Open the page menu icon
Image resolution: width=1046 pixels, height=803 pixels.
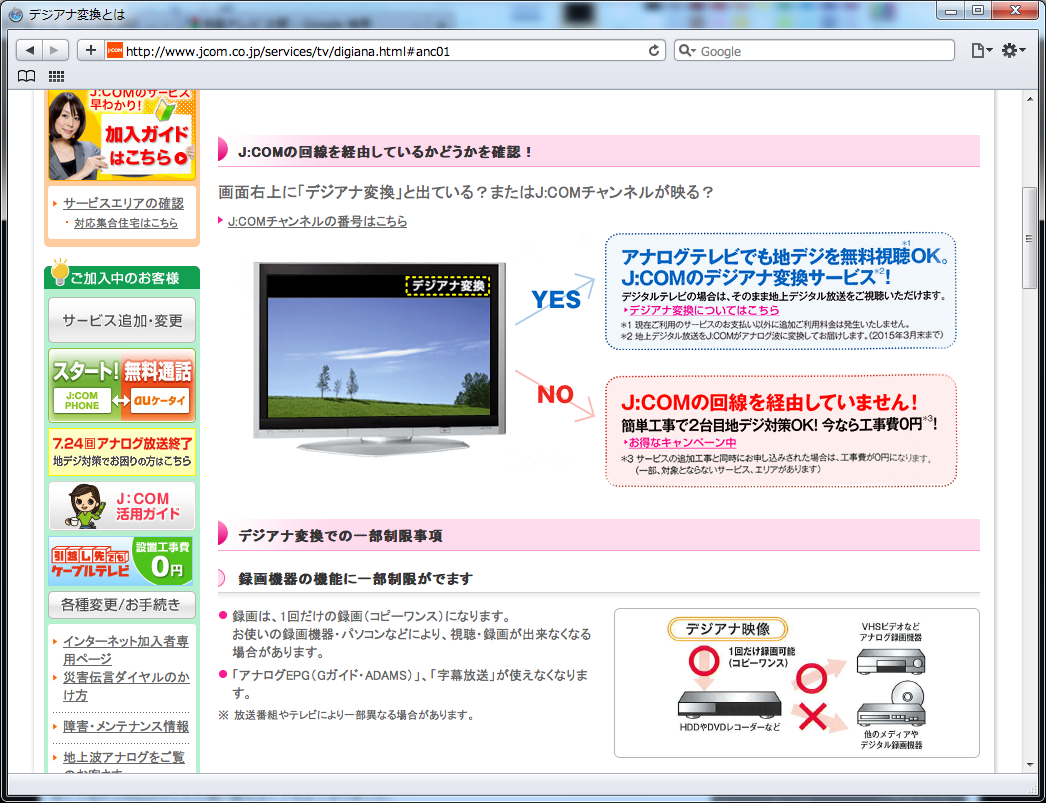pos(981,51)
